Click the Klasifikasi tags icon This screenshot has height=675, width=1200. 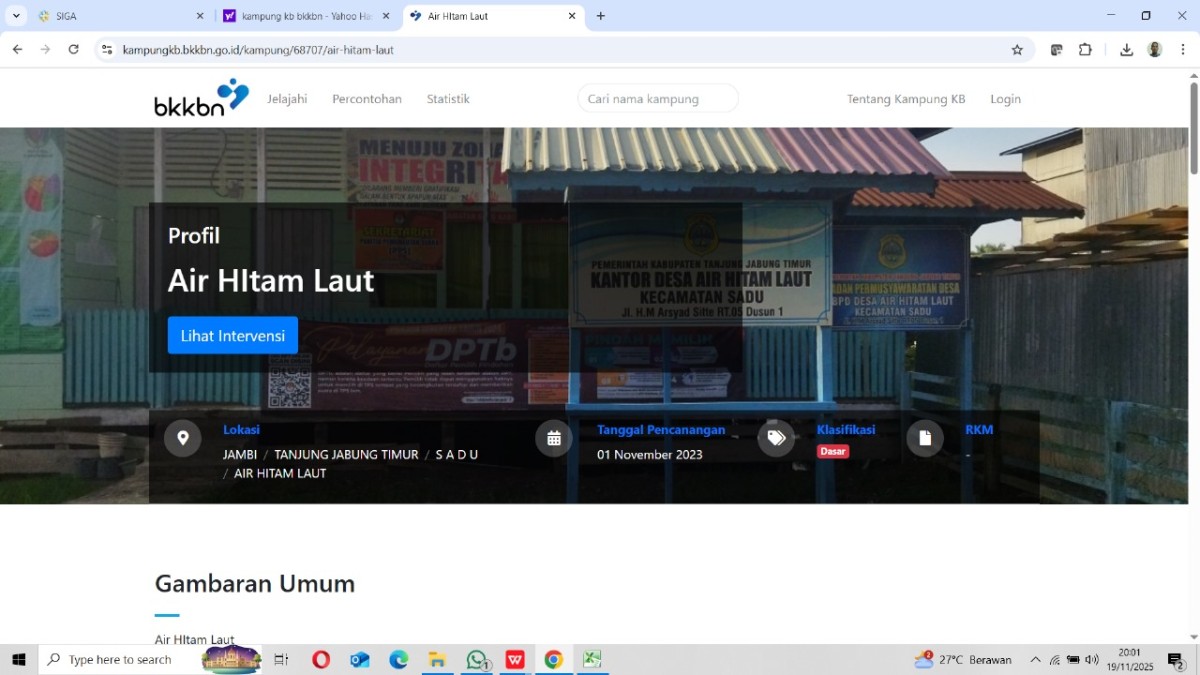pos(776,438)
